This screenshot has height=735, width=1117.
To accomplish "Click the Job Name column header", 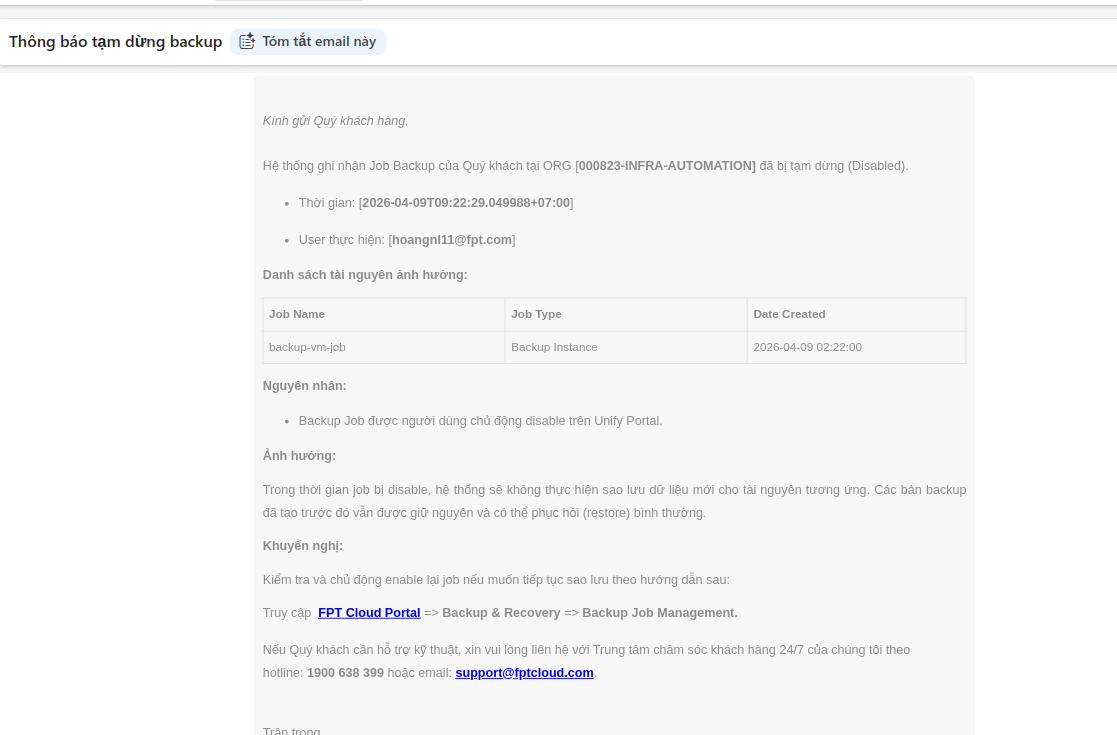I will tap(297, 314).
